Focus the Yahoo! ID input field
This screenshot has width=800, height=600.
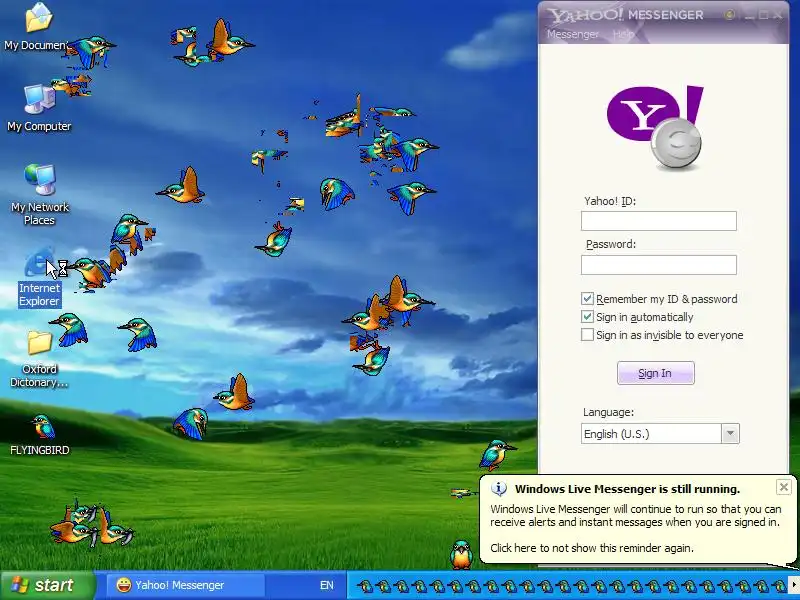click(659, 221)
